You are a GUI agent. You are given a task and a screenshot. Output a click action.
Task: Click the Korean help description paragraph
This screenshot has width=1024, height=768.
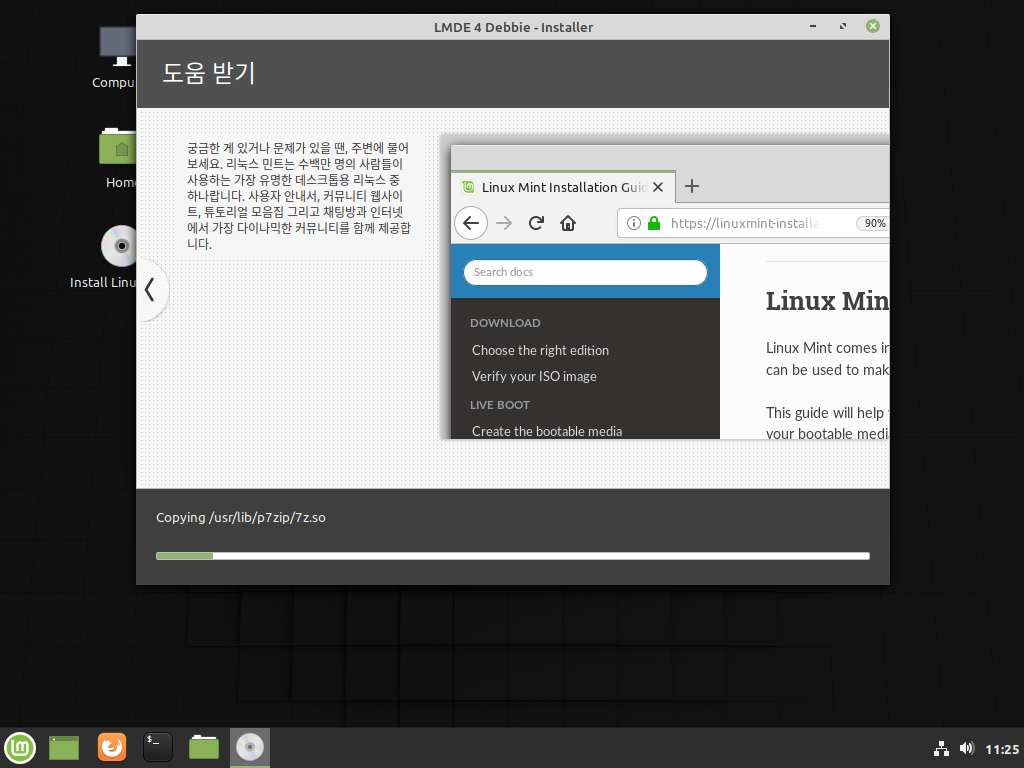pos(298,196)
